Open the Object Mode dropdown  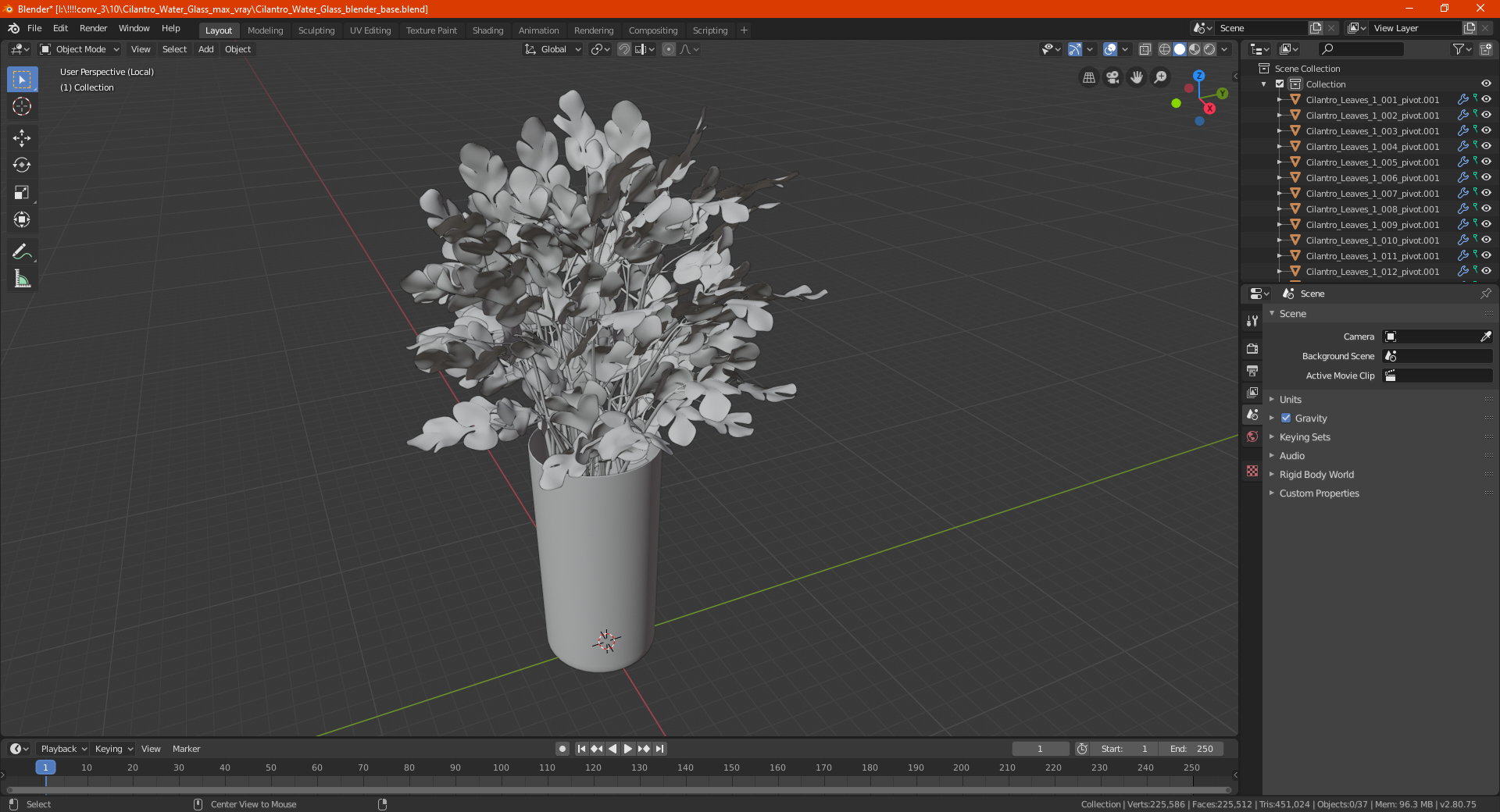click(80, 49)
